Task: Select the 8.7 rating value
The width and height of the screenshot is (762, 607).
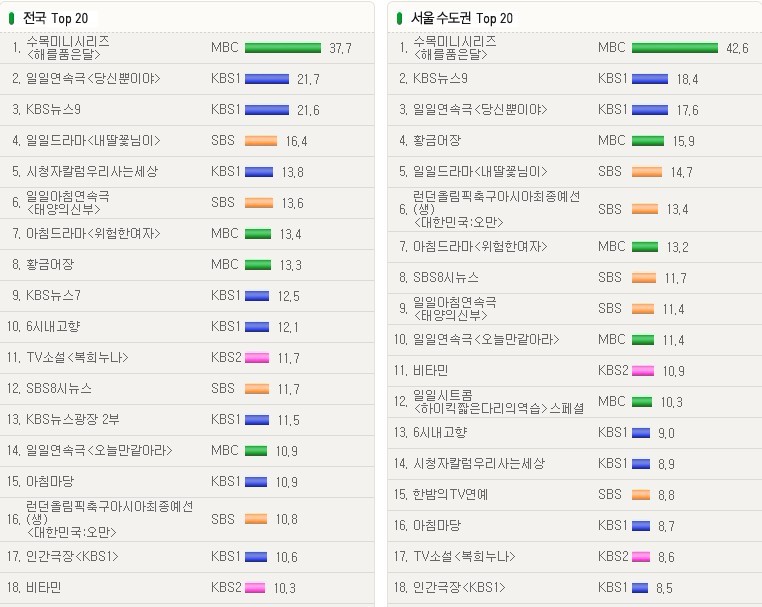Action: pyautogui.click(x=666, y=526)
